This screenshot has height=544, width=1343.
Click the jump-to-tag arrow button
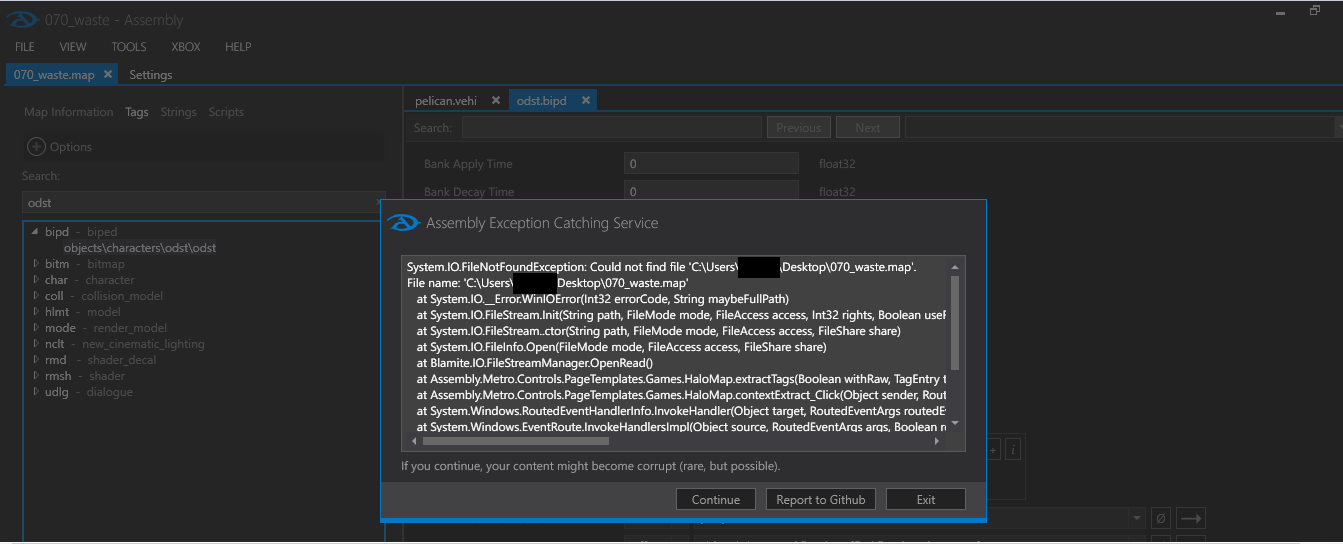(1190, 518)
